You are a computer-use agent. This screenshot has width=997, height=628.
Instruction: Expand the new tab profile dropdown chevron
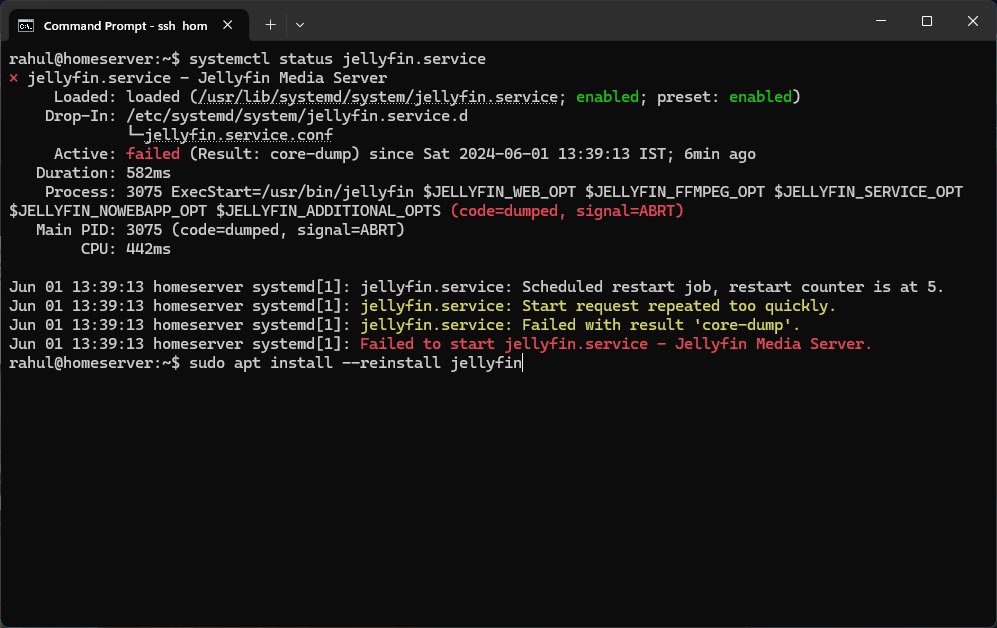(x=300, y=24)
